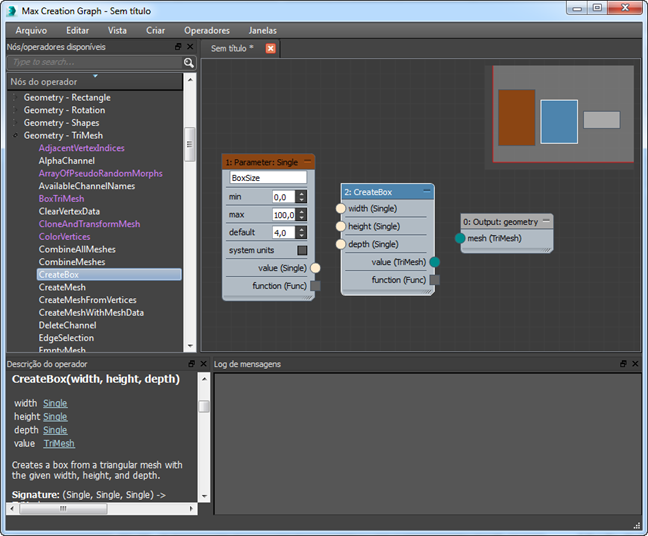Screen dimensions: 648x536
Task: Undock the Nós/operadores disponíveis panel
Action: [x=178, y=47]
